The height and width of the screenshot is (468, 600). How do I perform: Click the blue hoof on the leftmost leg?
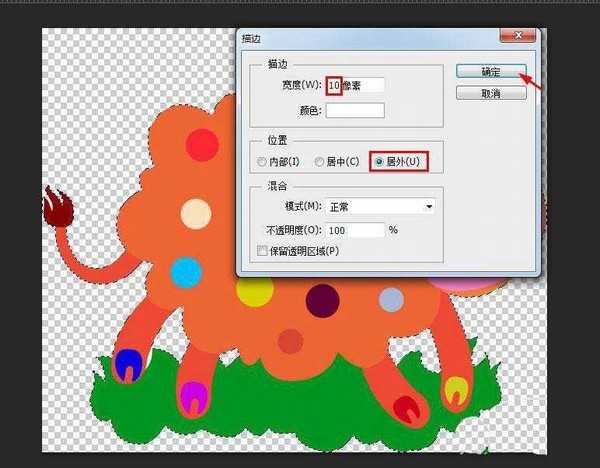point(128,365)
